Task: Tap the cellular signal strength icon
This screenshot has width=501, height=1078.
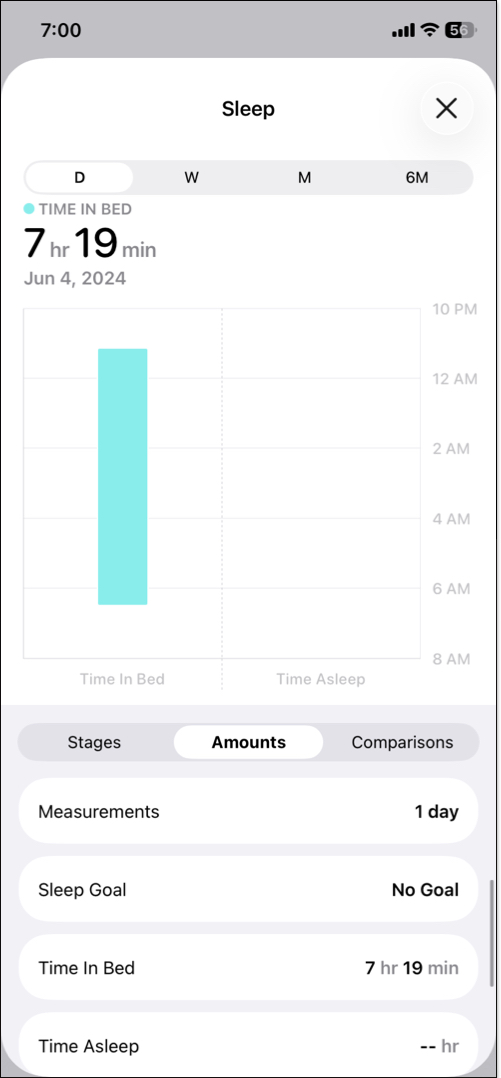Action: [x=403, y=30]
